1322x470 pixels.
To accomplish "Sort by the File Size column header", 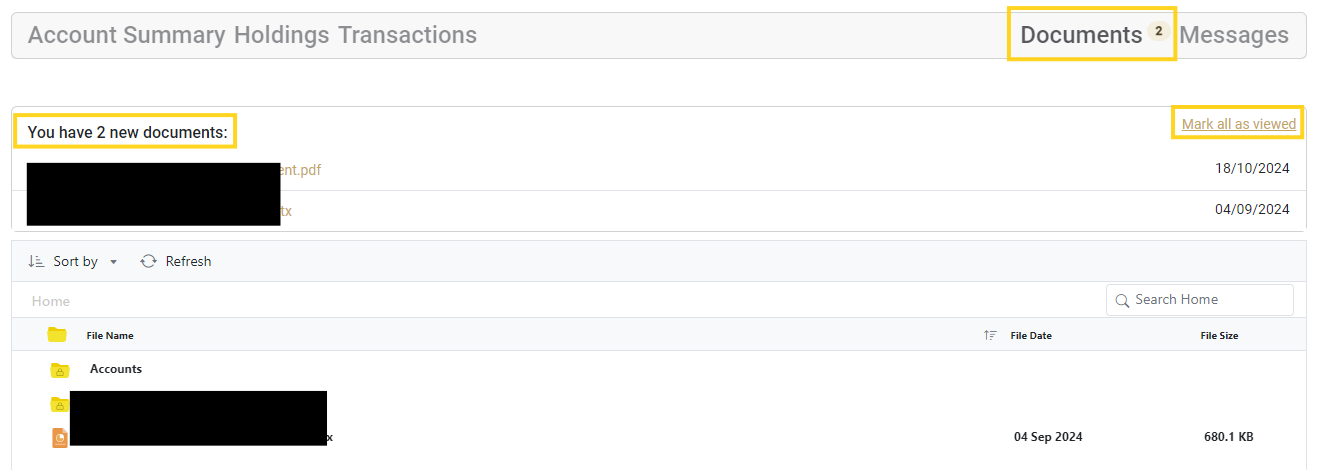I will click(1219, 336).
